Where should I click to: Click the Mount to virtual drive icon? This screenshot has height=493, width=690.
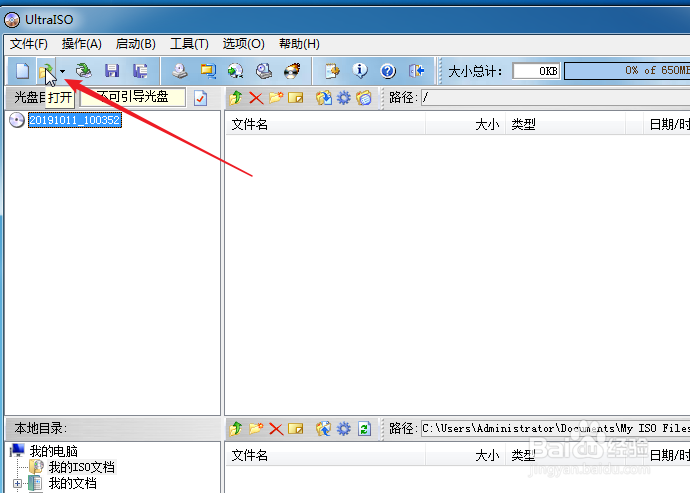(235, 71)
